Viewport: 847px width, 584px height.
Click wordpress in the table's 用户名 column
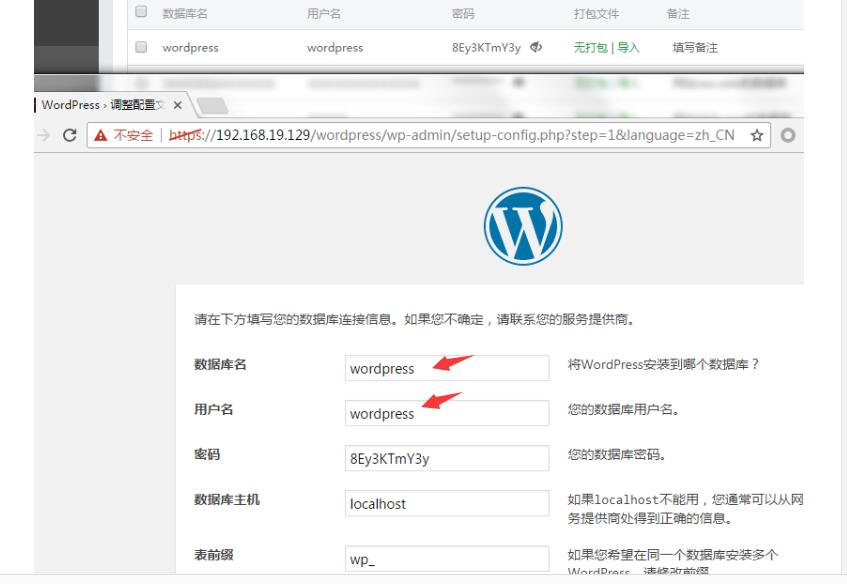(335, 48)
